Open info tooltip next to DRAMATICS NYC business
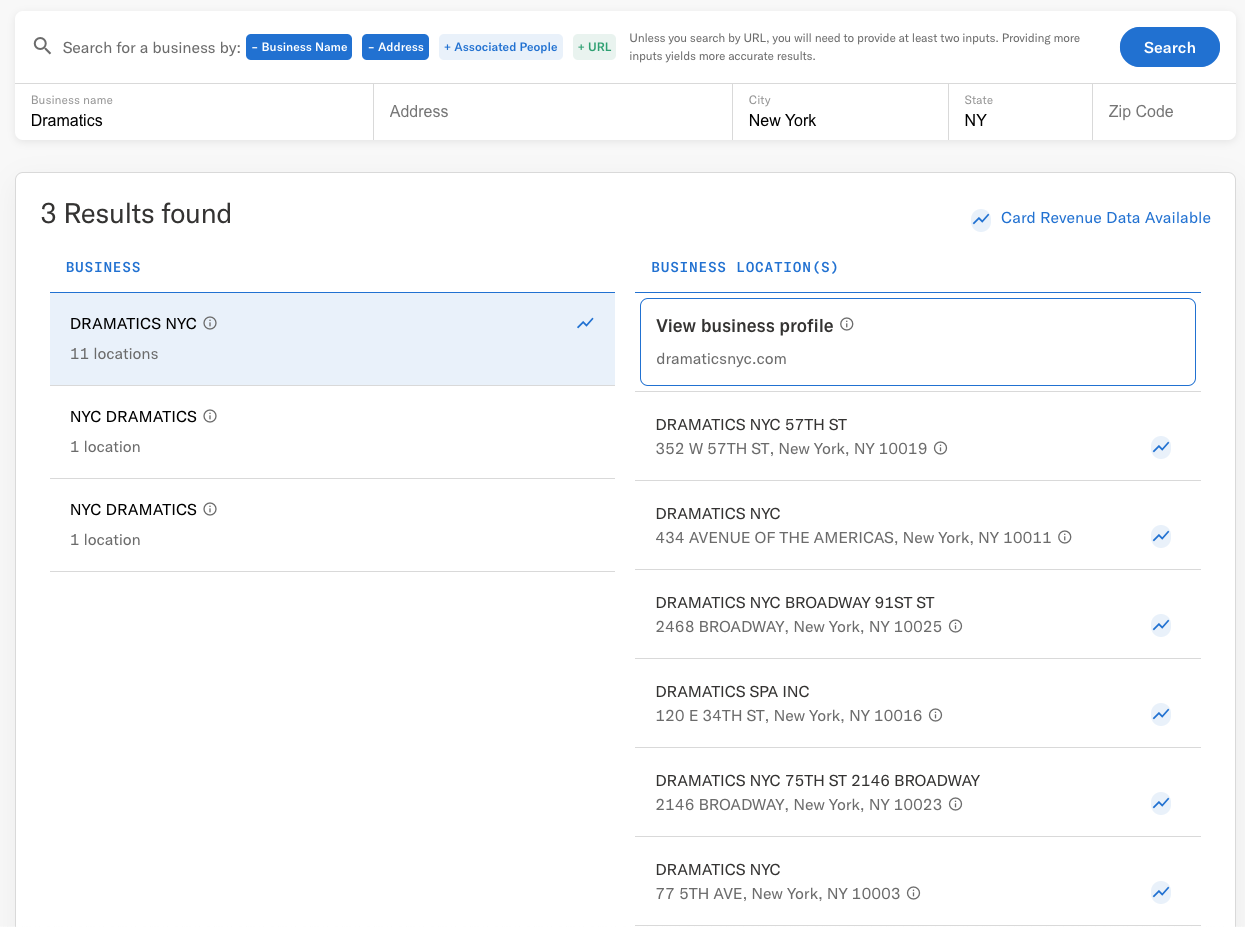1245x927 pixels. (x=209, y=322)
